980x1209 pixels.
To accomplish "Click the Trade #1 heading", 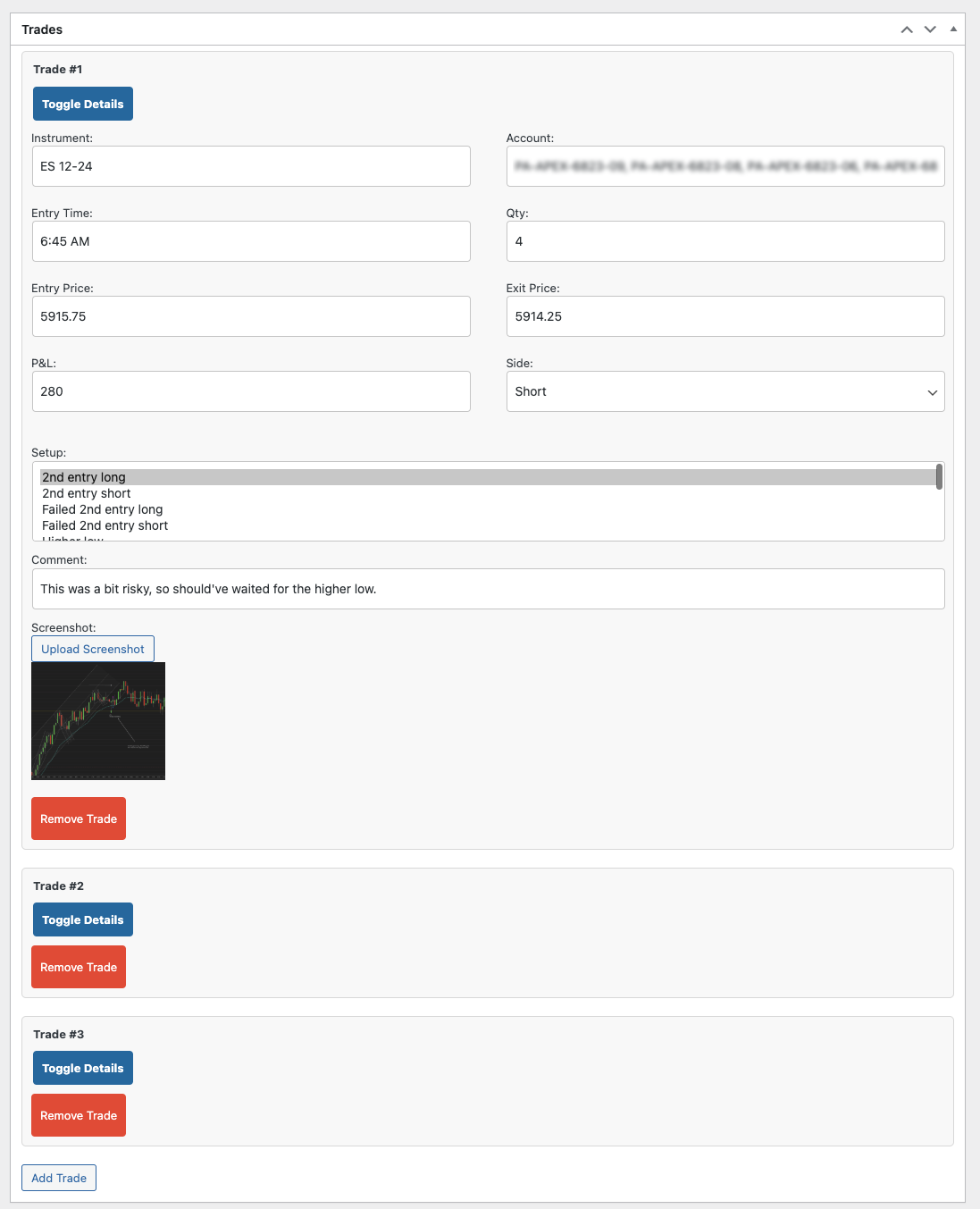I will coord(58,69).
